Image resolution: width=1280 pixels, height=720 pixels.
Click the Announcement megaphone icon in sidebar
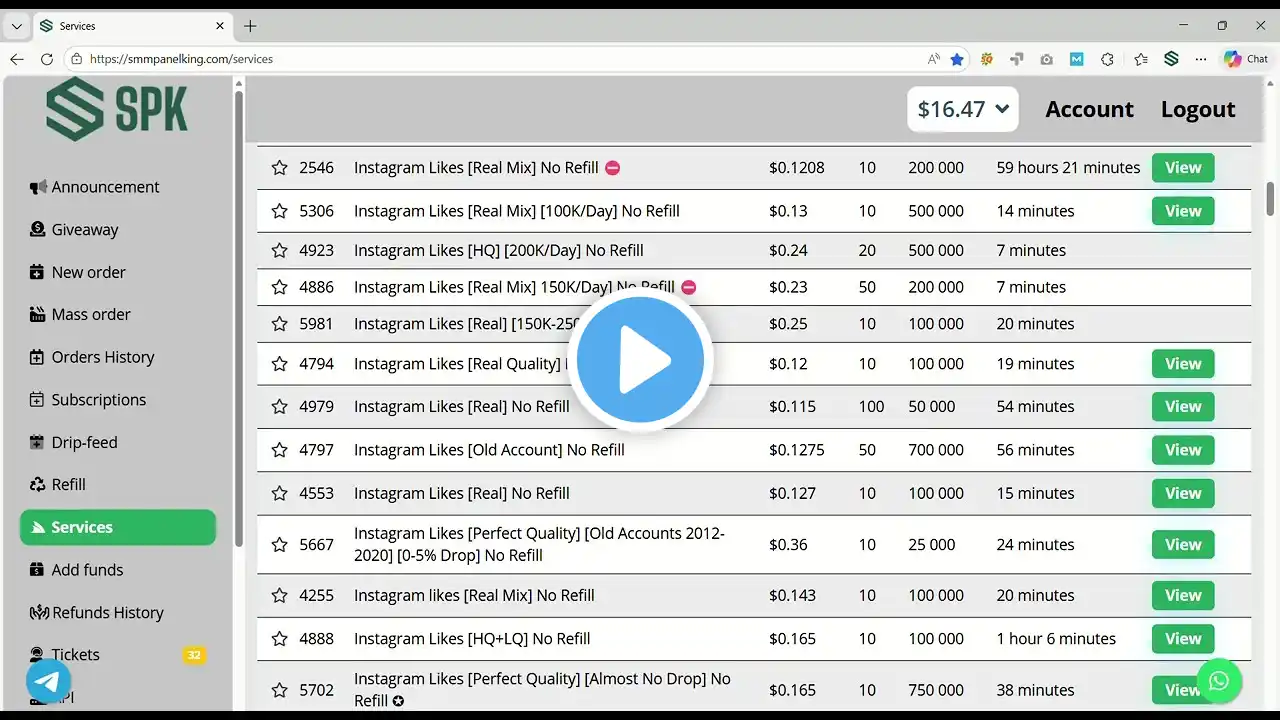[x=38, y=187]
